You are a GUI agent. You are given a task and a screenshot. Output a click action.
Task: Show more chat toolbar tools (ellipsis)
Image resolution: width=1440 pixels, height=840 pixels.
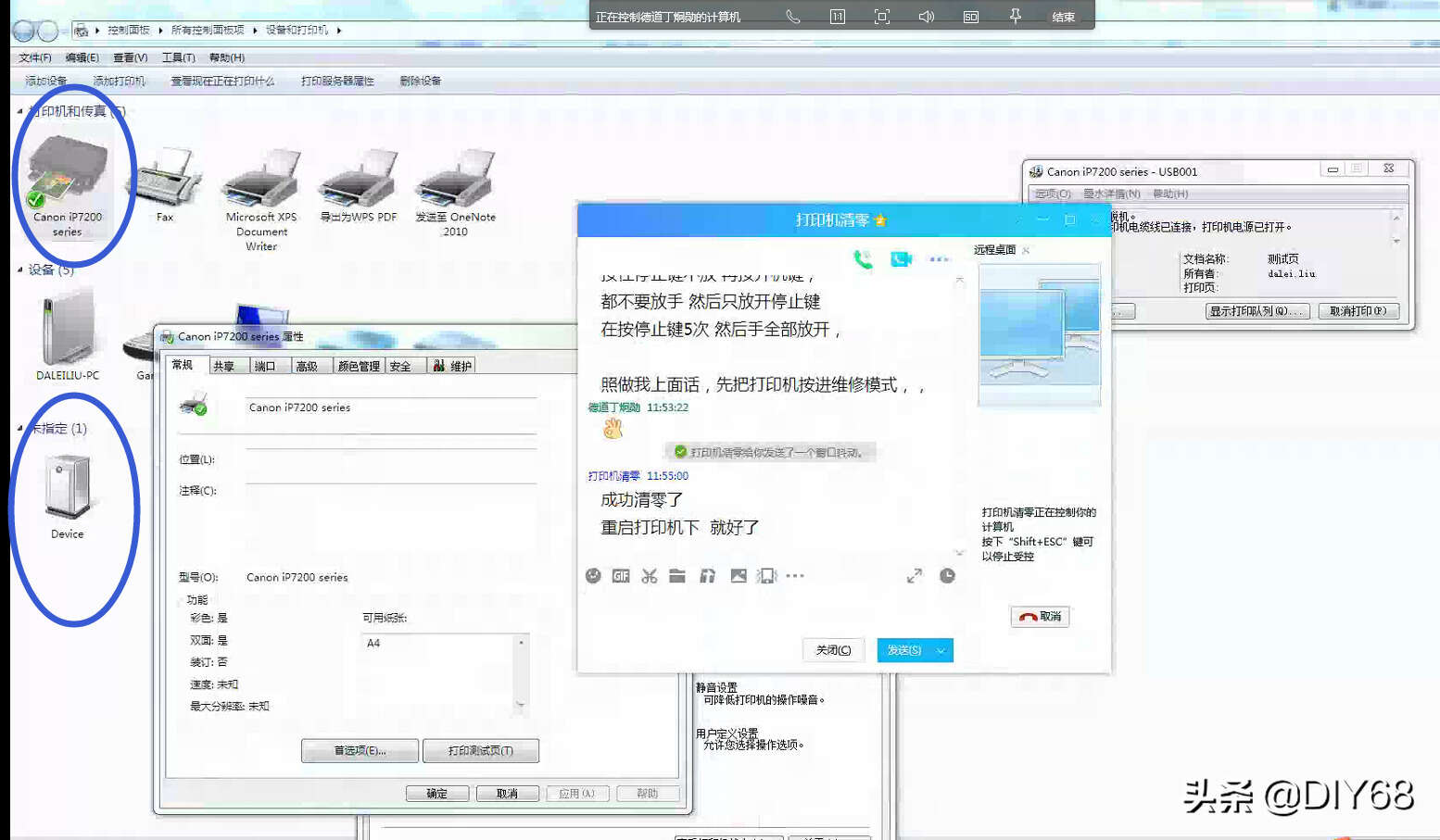click(x=795, y=576)
